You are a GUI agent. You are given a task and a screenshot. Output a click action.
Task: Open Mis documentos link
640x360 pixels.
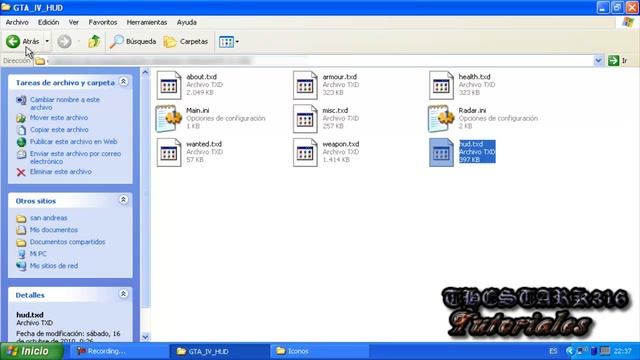pyautogui.click(x=53, y=230)
